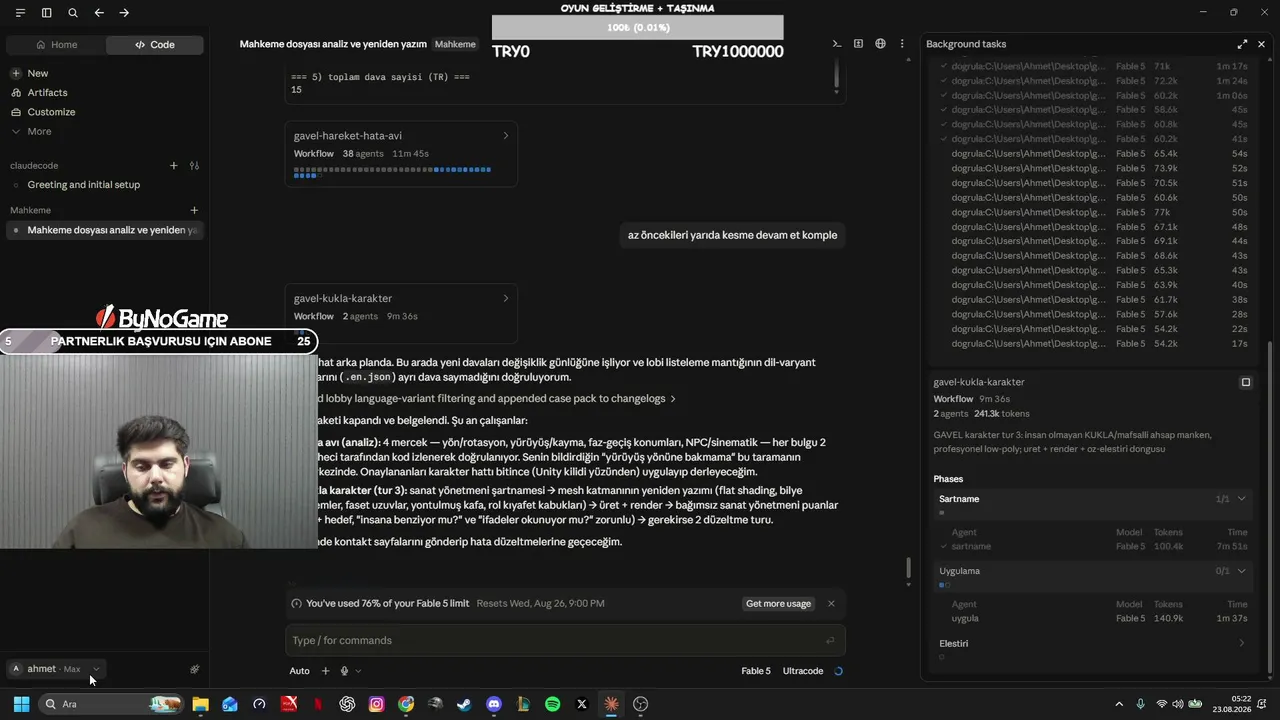Select Mahkeme dosyası analiz session
This screenshot has height=720, width=1280.
click(105, 230)
